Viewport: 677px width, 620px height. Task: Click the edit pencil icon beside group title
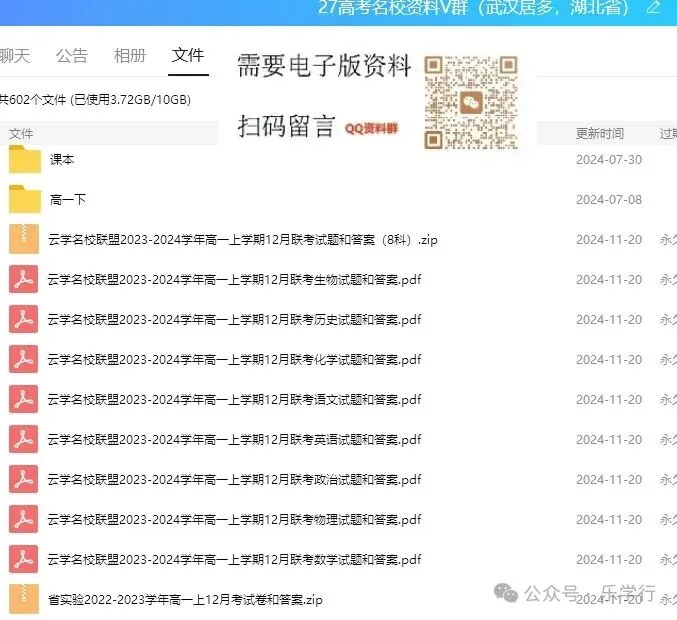click(654, 6)
